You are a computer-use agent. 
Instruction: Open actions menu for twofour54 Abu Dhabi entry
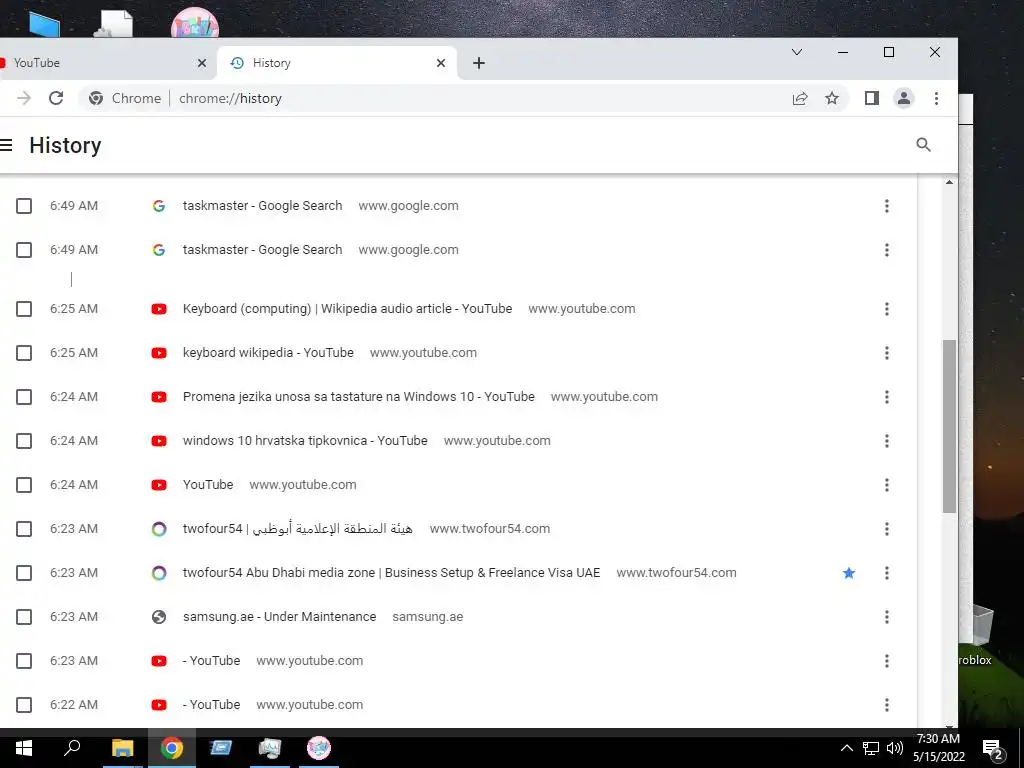pos(886,573)
